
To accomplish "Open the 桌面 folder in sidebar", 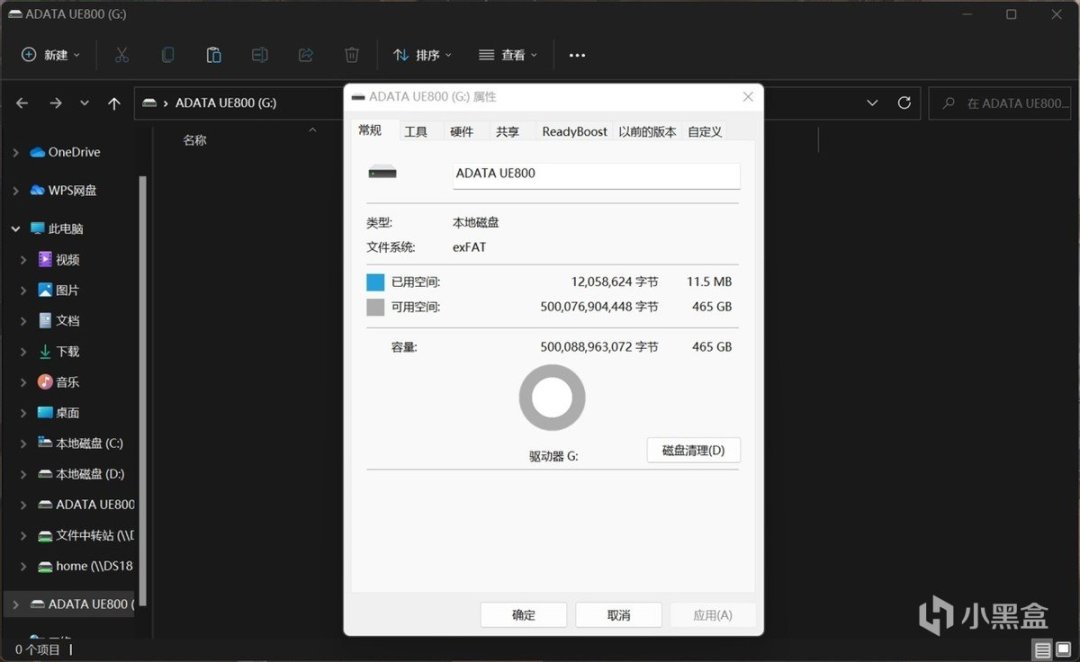I will point(59,413).
